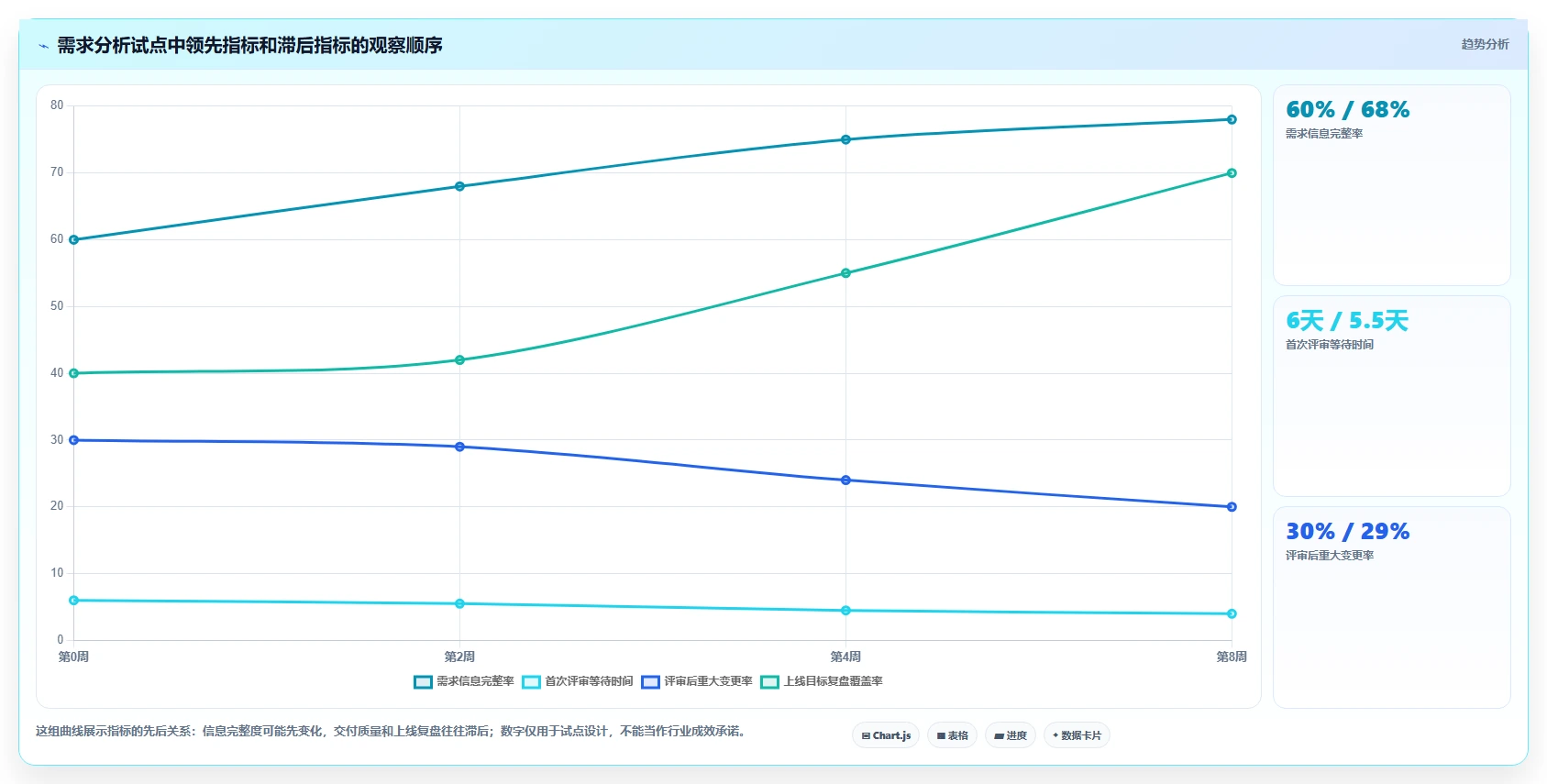Select 首次评审等待时间 point at 第4周
Viewport: 1547px width, 784px height.
click(x=845, y=611)
